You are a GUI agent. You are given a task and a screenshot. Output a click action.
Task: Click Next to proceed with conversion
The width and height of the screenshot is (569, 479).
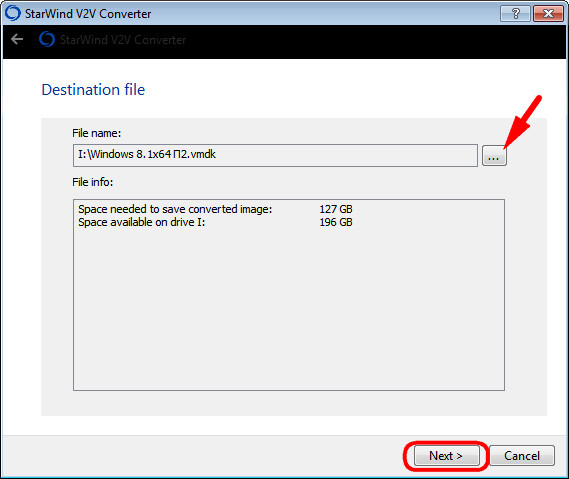(x=446, y=455)
